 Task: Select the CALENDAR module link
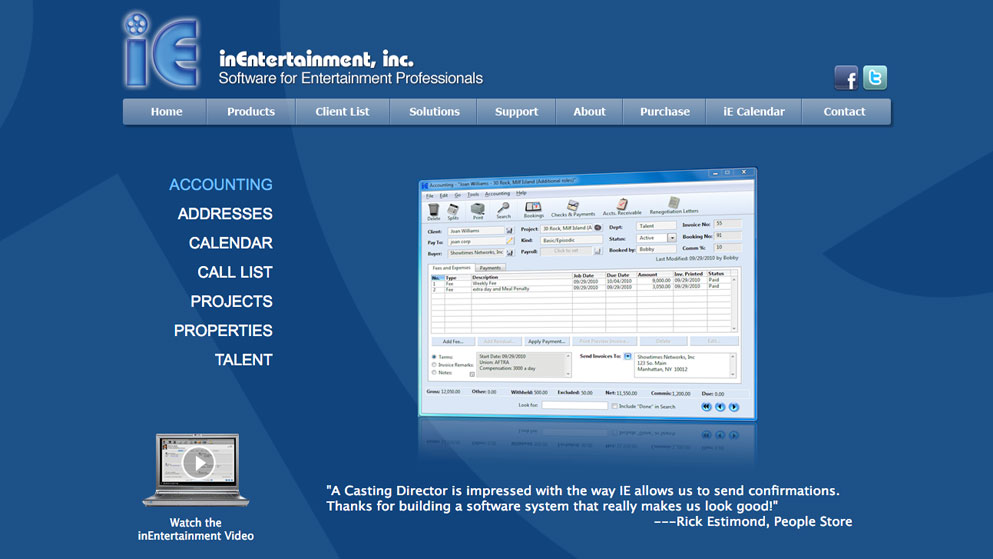[x=231, y=243]
